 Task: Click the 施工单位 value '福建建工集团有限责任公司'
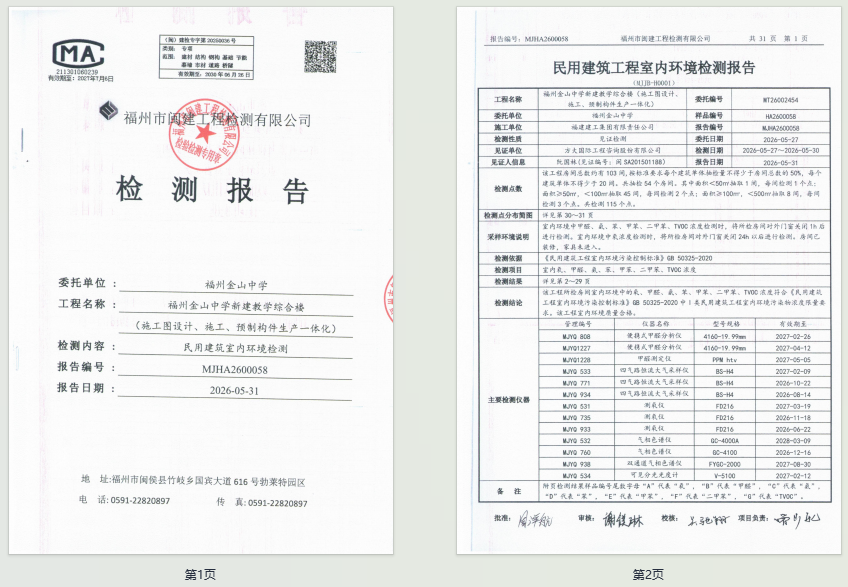[x=612, y=127]
